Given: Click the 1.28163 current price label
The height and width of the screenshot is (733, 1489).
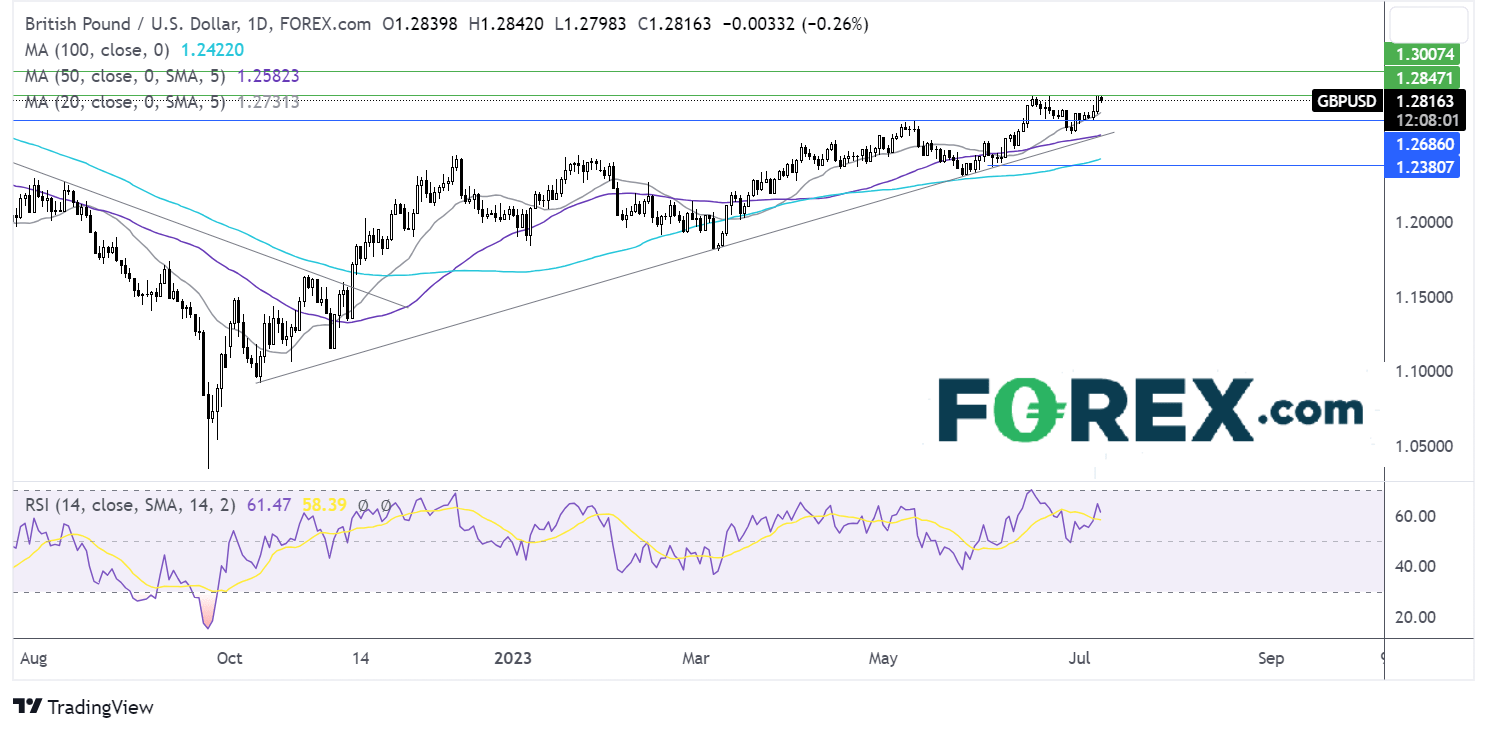Looking at the screenshot, I should tap(1426, 101).
